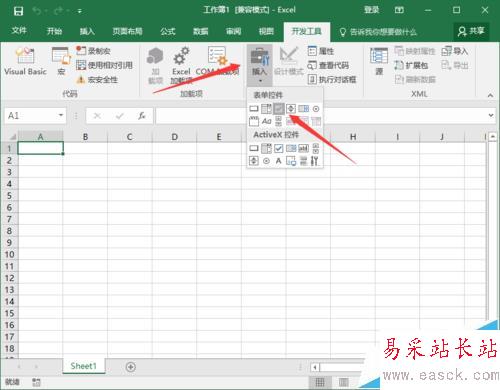Screen dimensions: 500x390
Task: Insert an ActiveX Command Button
Action: (254, 148)
